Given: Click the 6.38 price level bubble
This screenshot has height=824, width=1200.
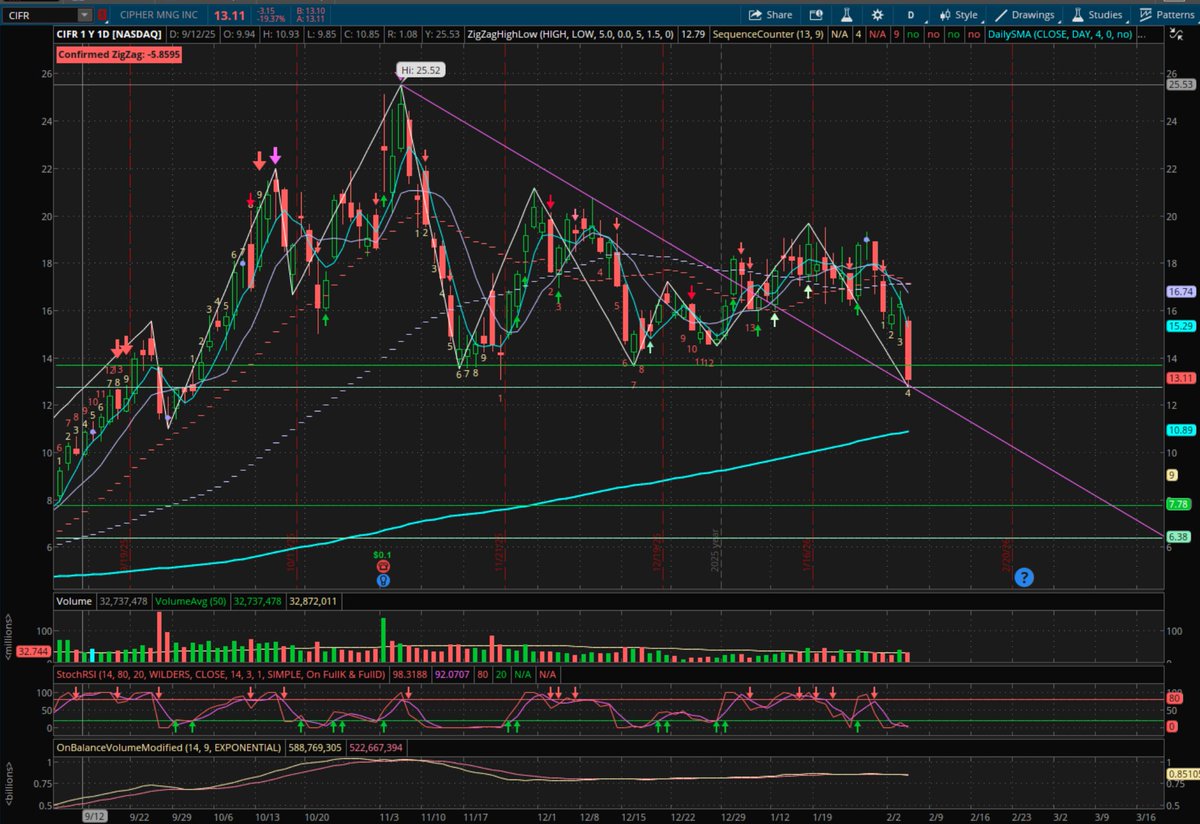Looking at the screenshot, I should point(1181,537).
